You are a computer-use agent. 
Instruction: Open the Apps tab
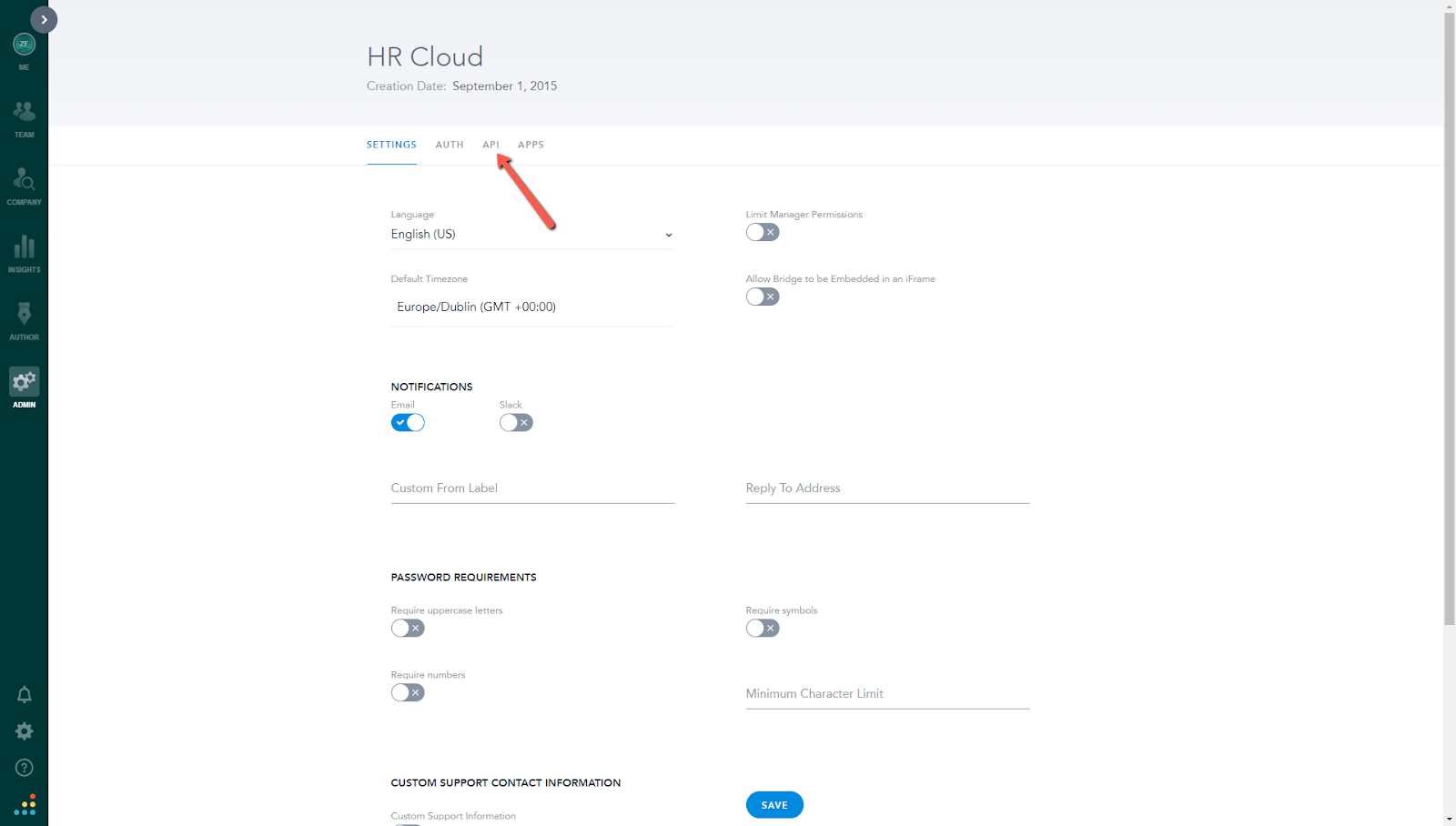531,145
